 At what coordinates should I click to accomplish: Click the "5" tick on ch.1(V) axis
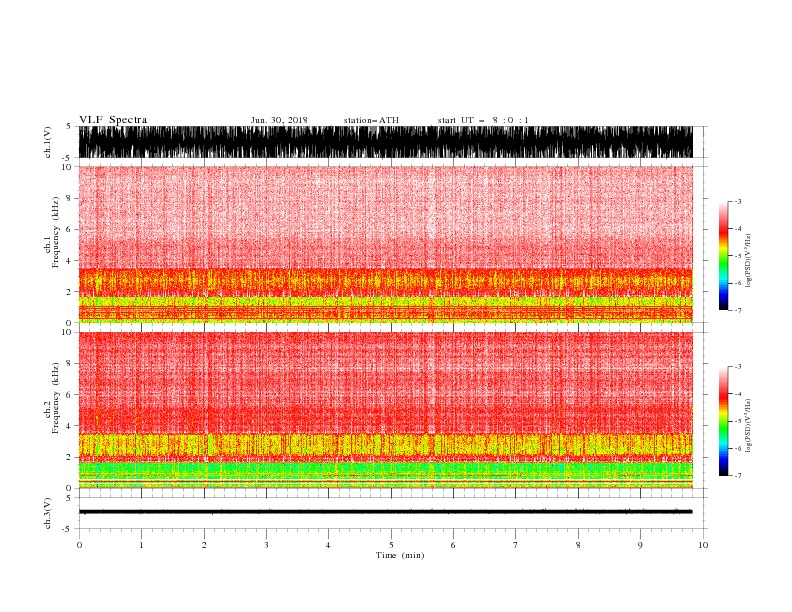(x=69, y=127)
